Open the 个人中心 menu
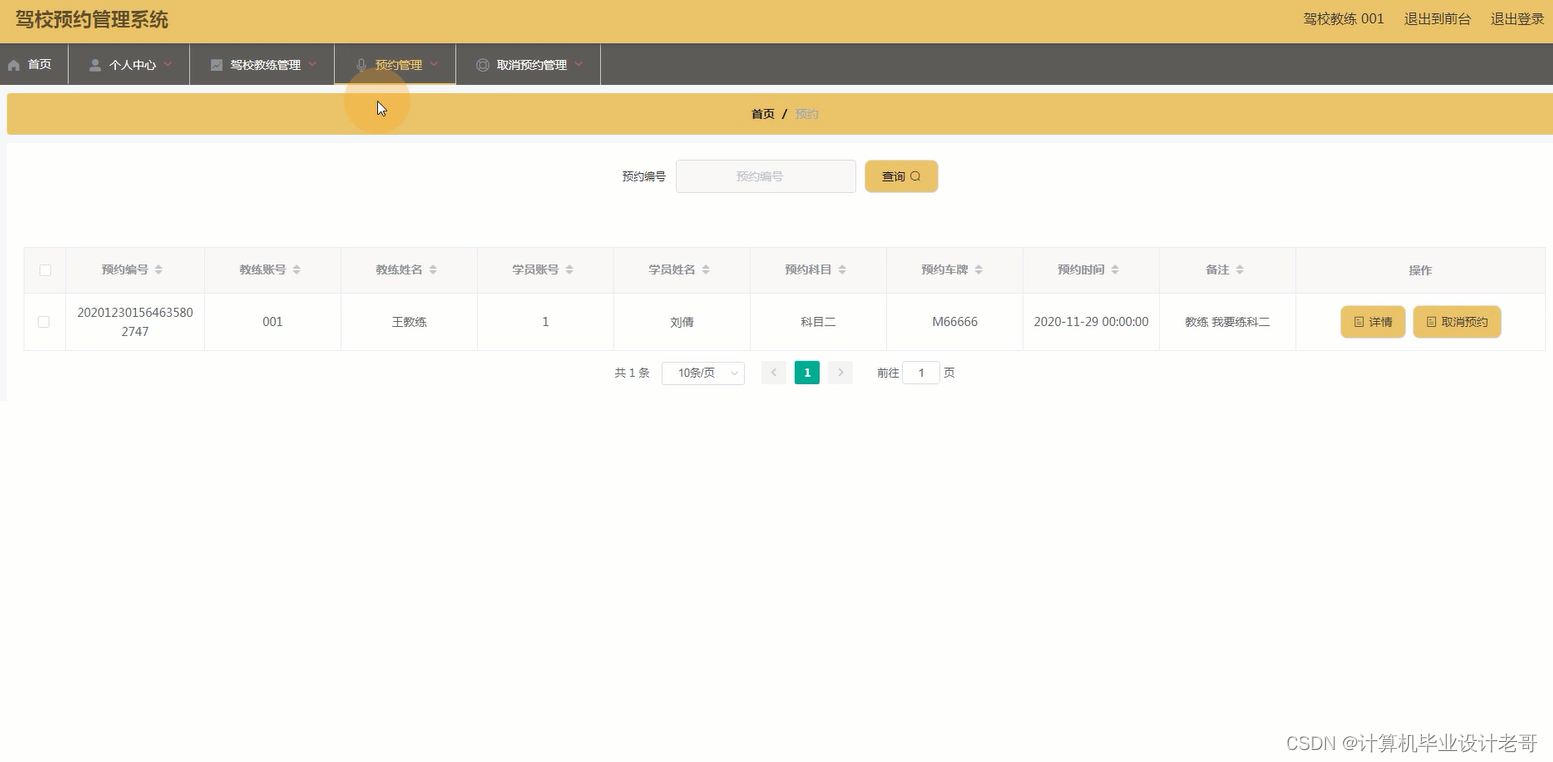 coord(129,64)
